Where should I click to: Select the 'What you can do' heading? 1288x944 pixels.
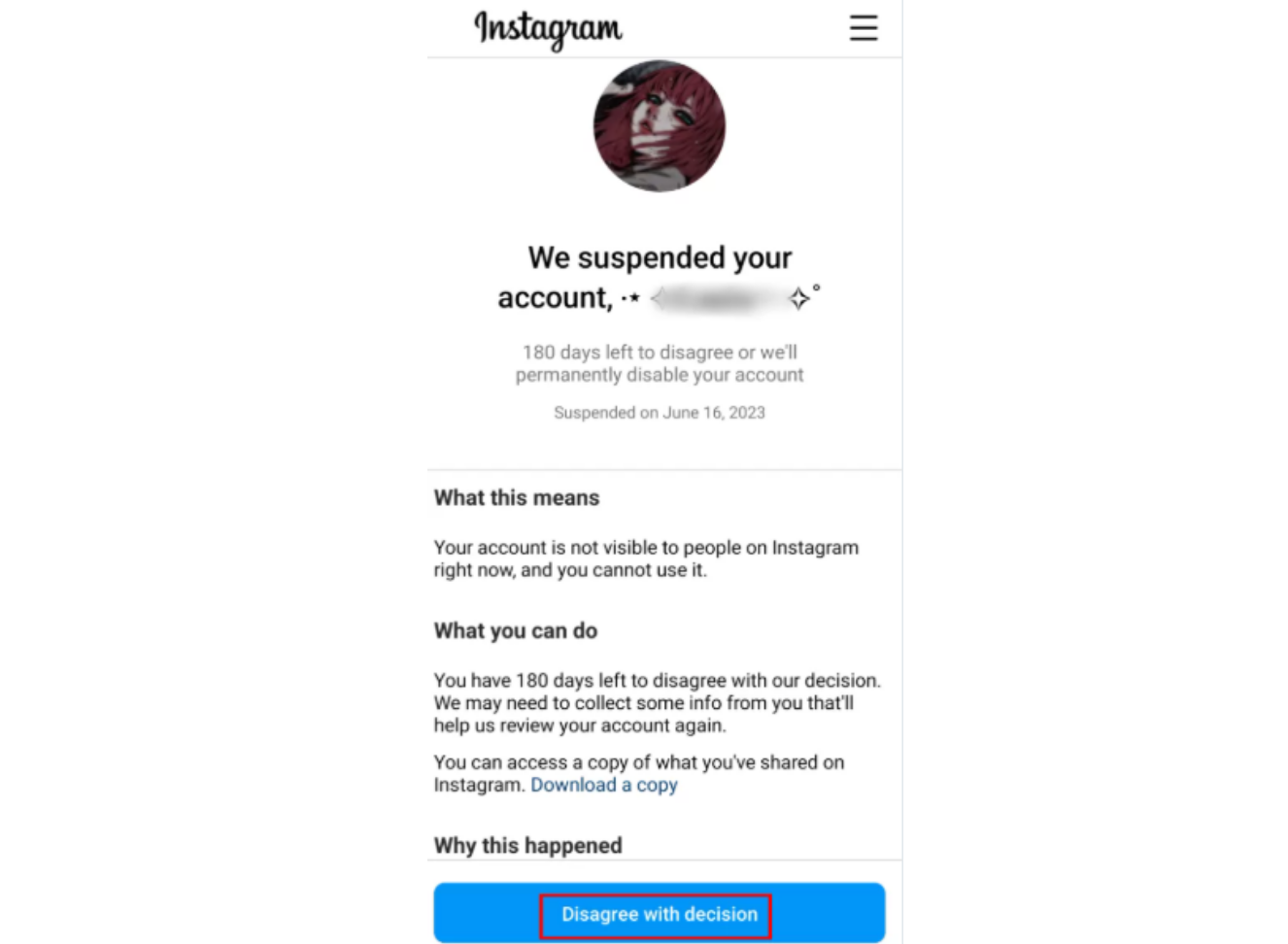pos(516,630)
